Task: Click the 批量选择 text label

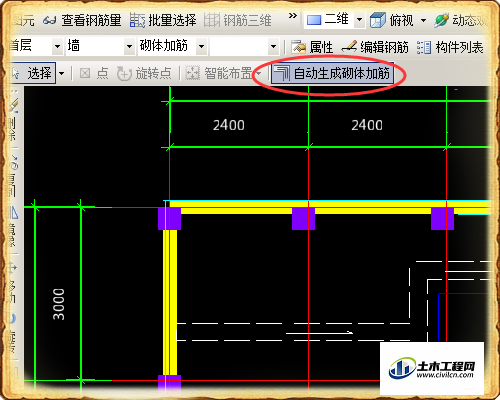Action: tap(172, 20)
